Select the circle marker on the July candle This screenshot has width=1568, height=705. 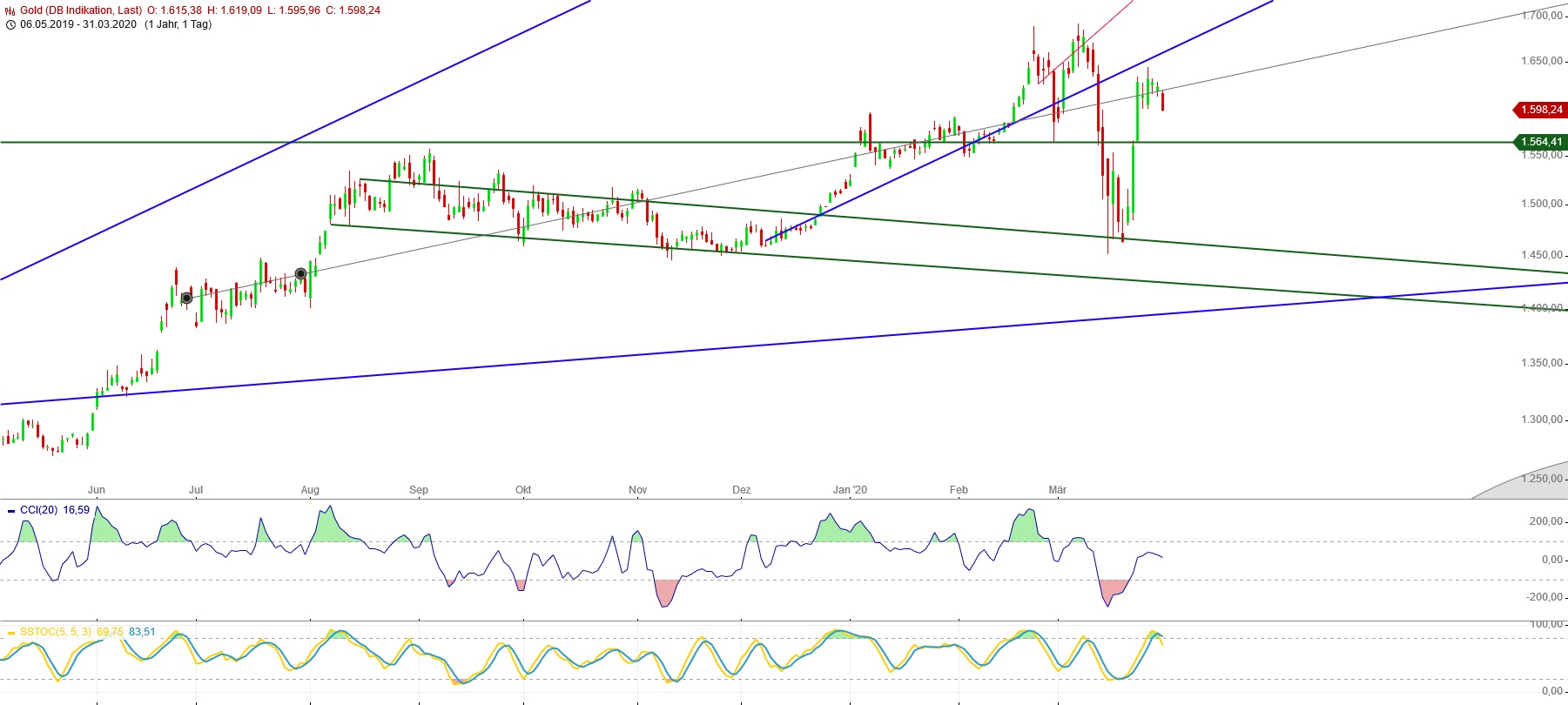pos(186,299)
